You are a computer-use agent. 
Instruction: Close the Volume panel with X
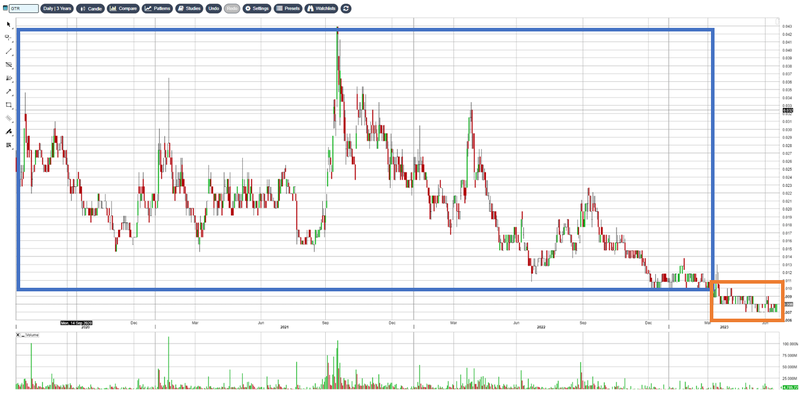tap(19, 335)
